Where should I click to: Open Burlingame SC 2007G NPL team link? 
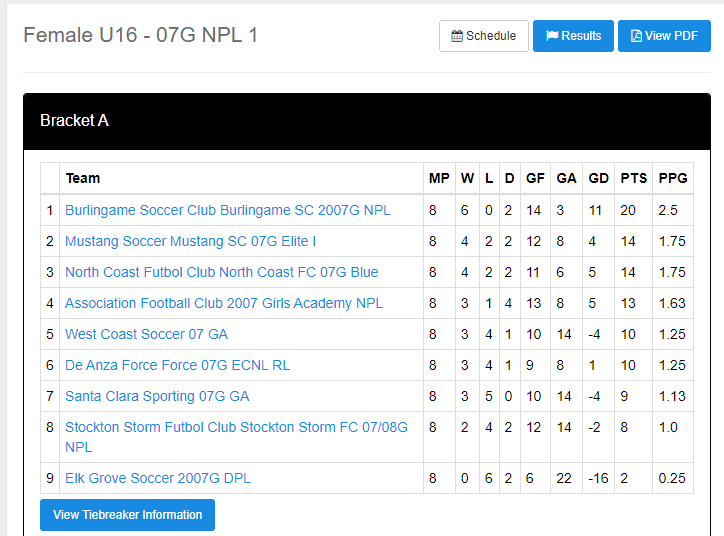pos(227,210)
